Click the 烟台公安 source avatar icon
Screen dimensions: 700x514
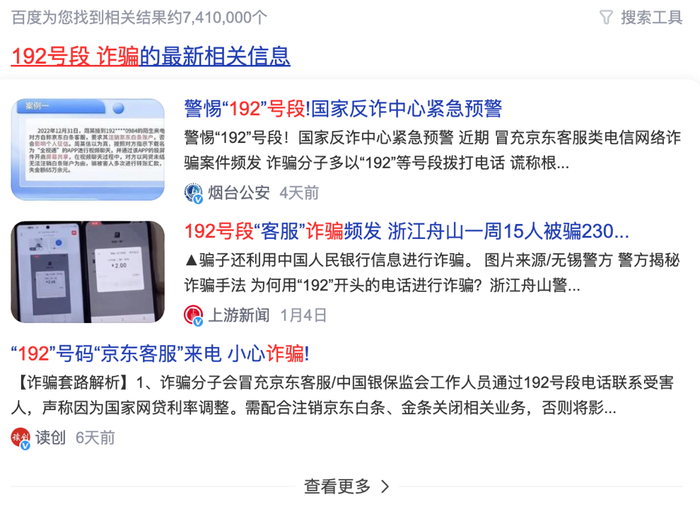click(193, 193)
